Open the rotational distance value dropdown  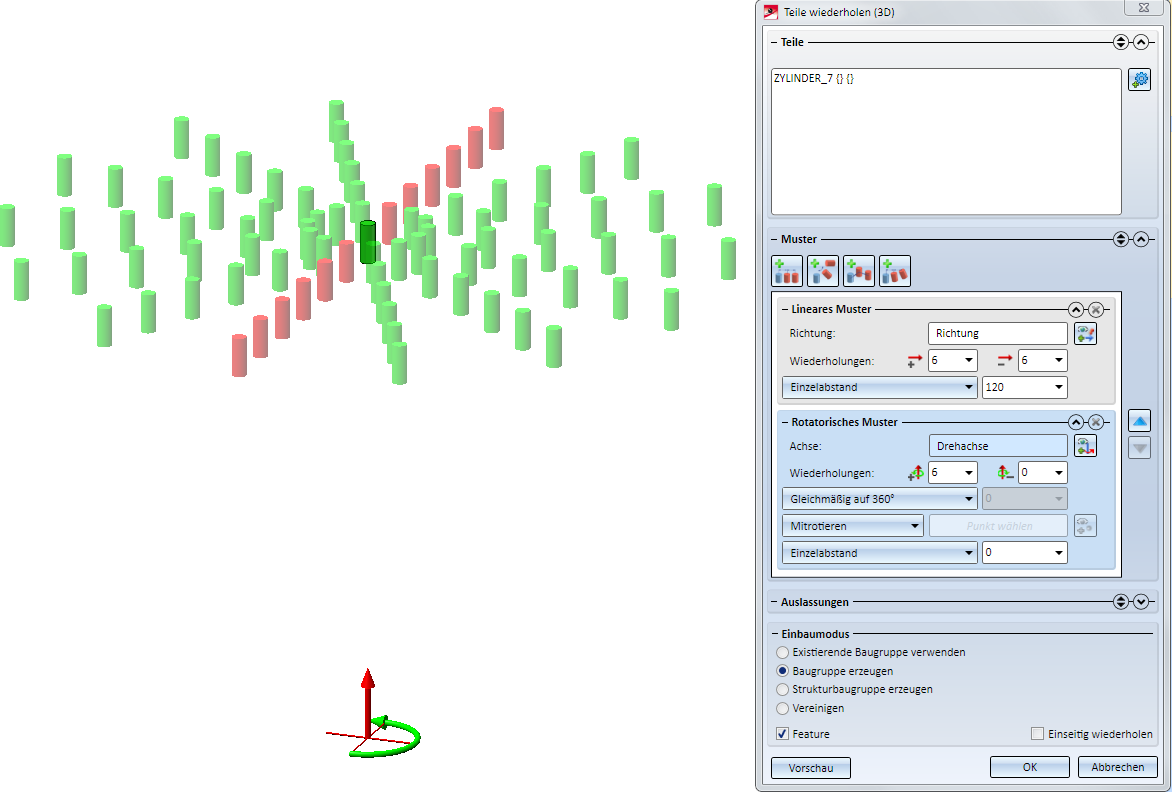pyautogui.click(x=1058, y=553)
